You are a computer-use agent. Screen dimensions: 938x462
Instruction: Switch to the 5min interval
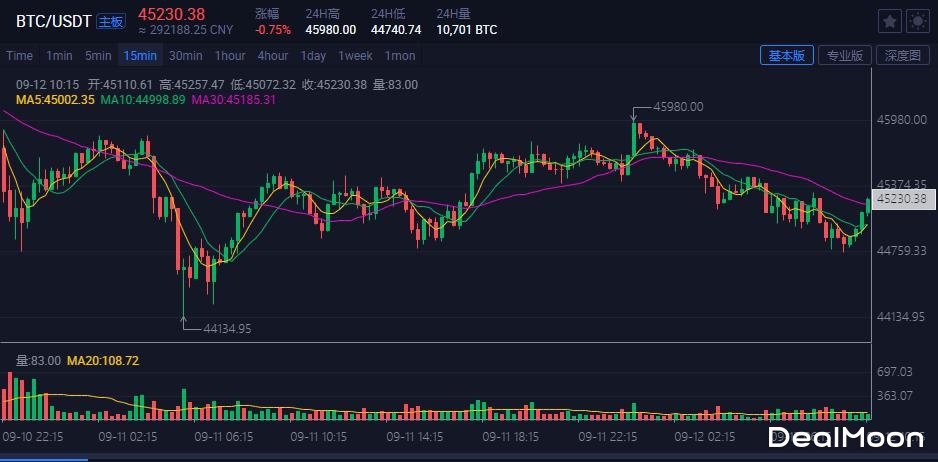pyautogui.click(x=98, y=56)
